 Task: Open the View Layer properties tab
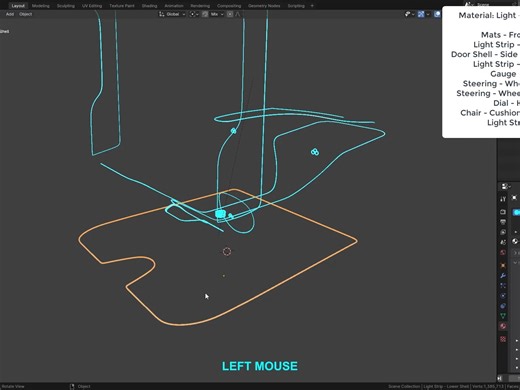pos(503,232)
